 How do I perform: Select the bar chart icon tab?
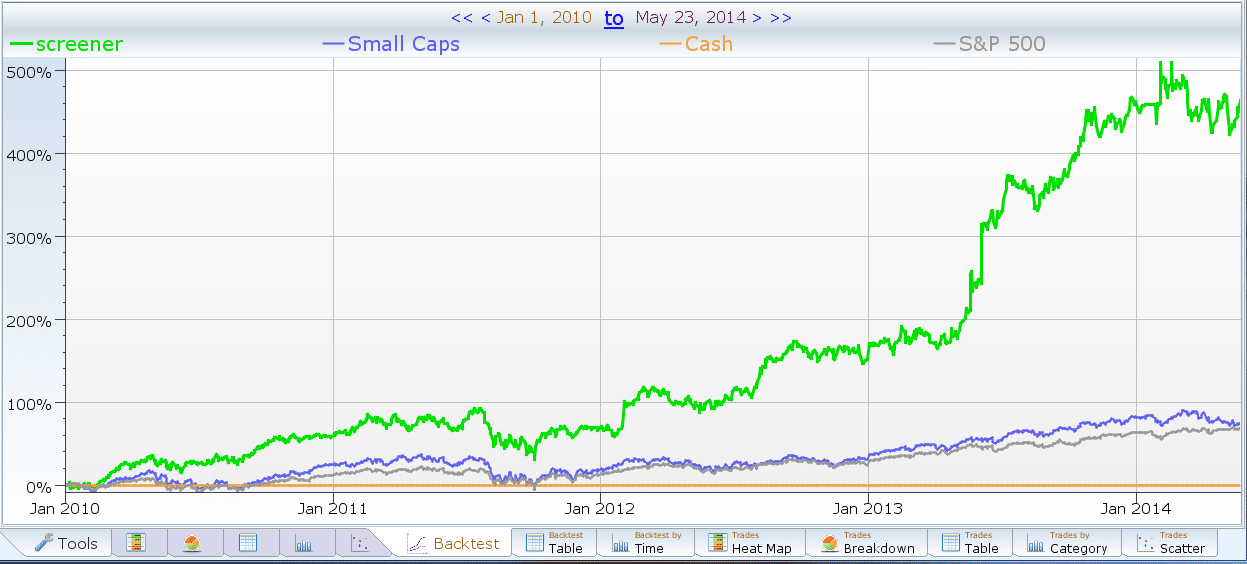pyautogui.click(x=304, y=543)
